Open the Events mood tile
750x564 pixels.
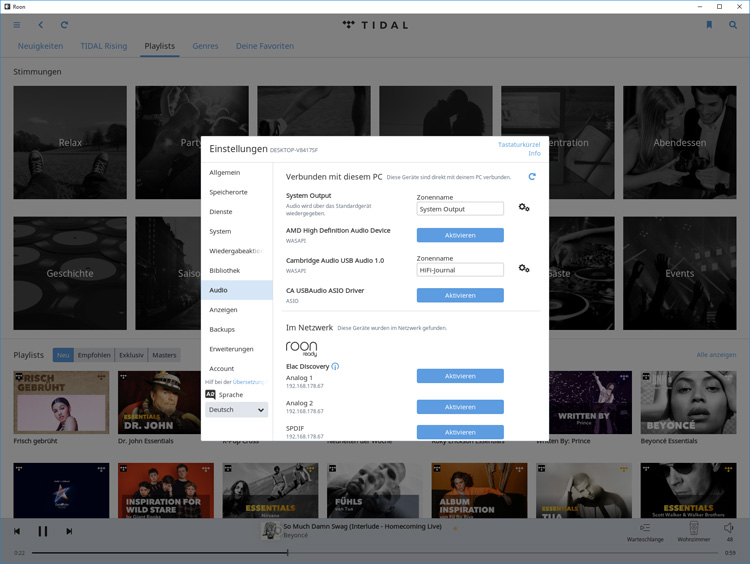coord(680,273)
